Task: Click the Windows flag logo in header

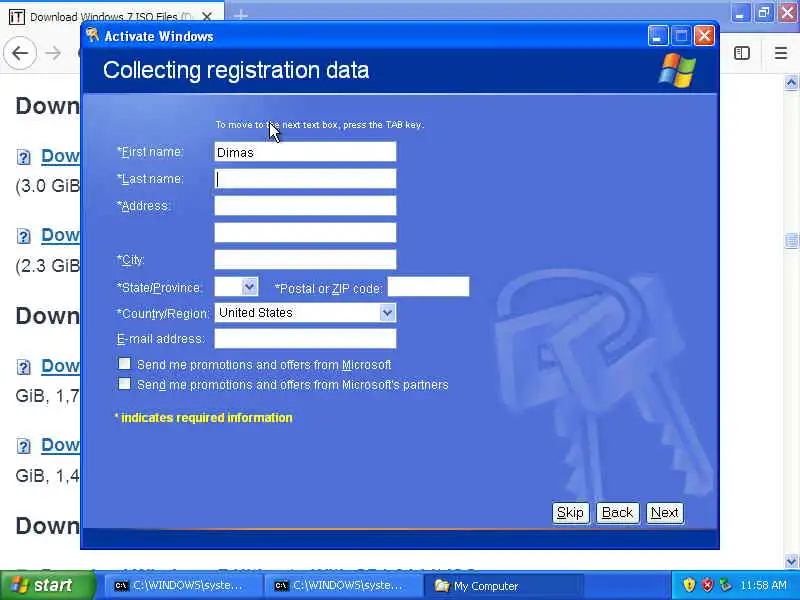Action: point(677,70)
